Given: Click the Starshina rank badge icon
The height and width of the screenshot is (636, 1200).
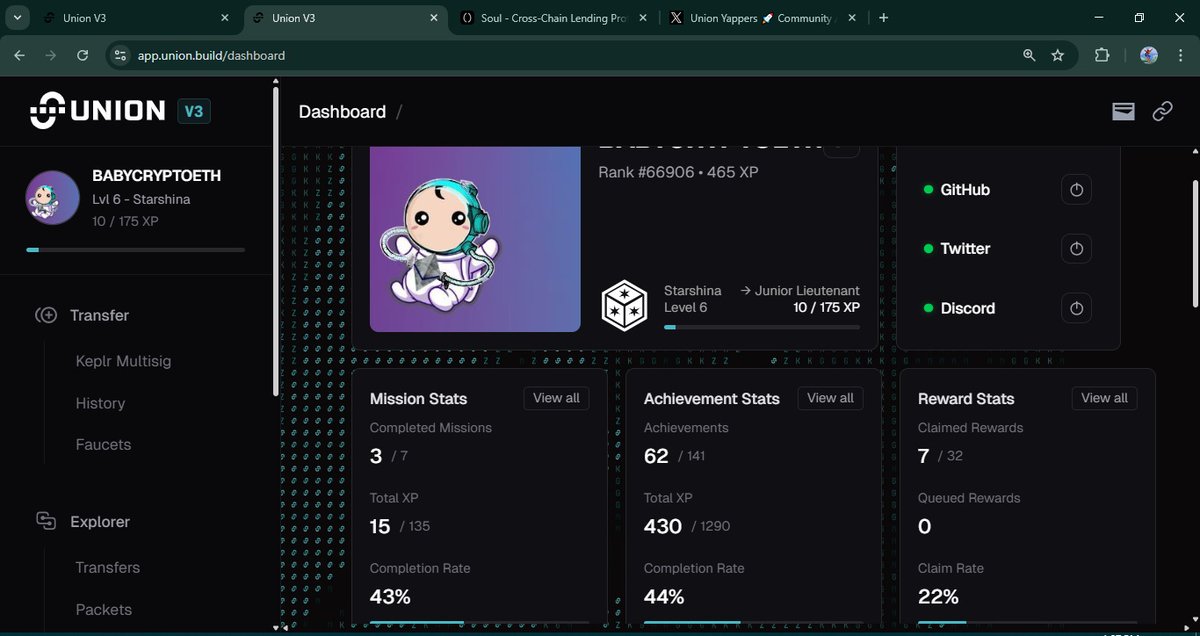Looking at the screenshot, I should pos(624,305).
